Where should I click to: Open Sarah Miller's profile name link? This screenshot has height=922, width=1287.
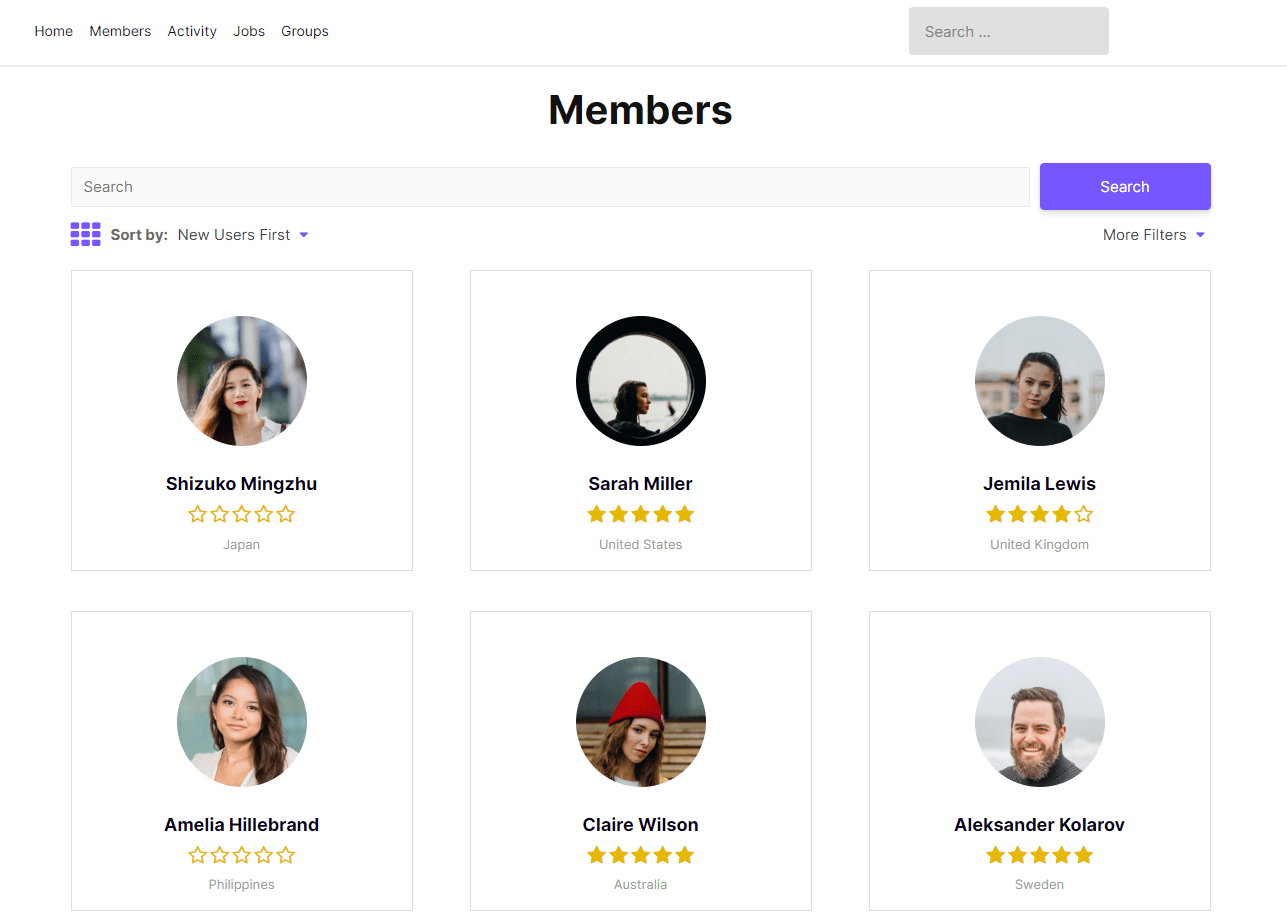(640, 484)
